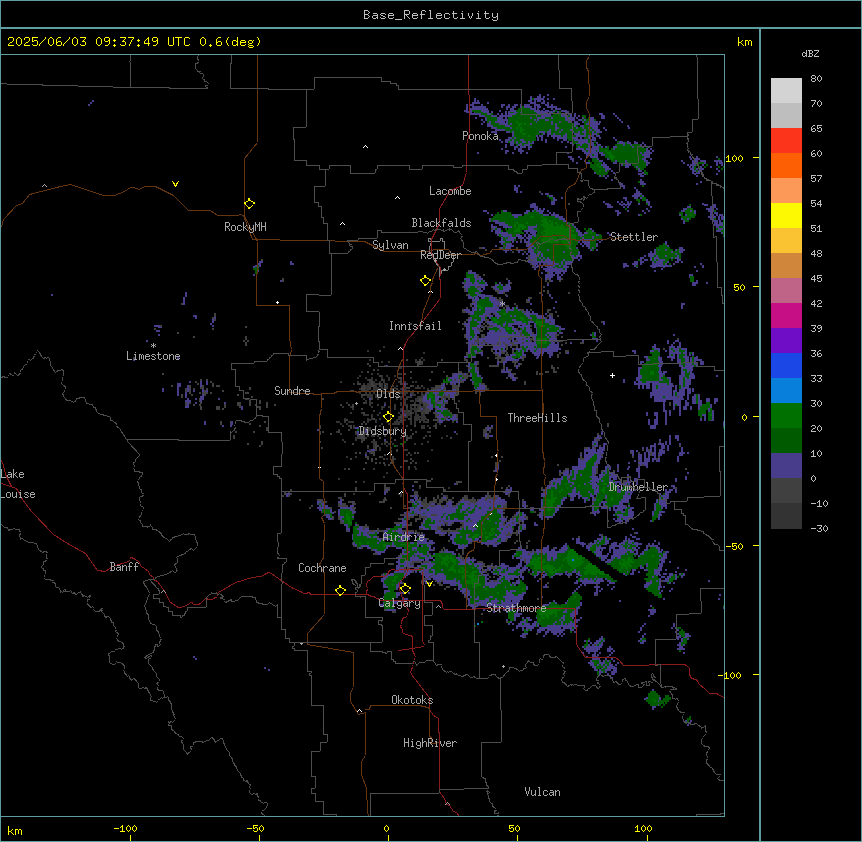The height and width of the screenshot is (842, 862).
Task: Click the Limestone label
Action: (x=153, y=356)
